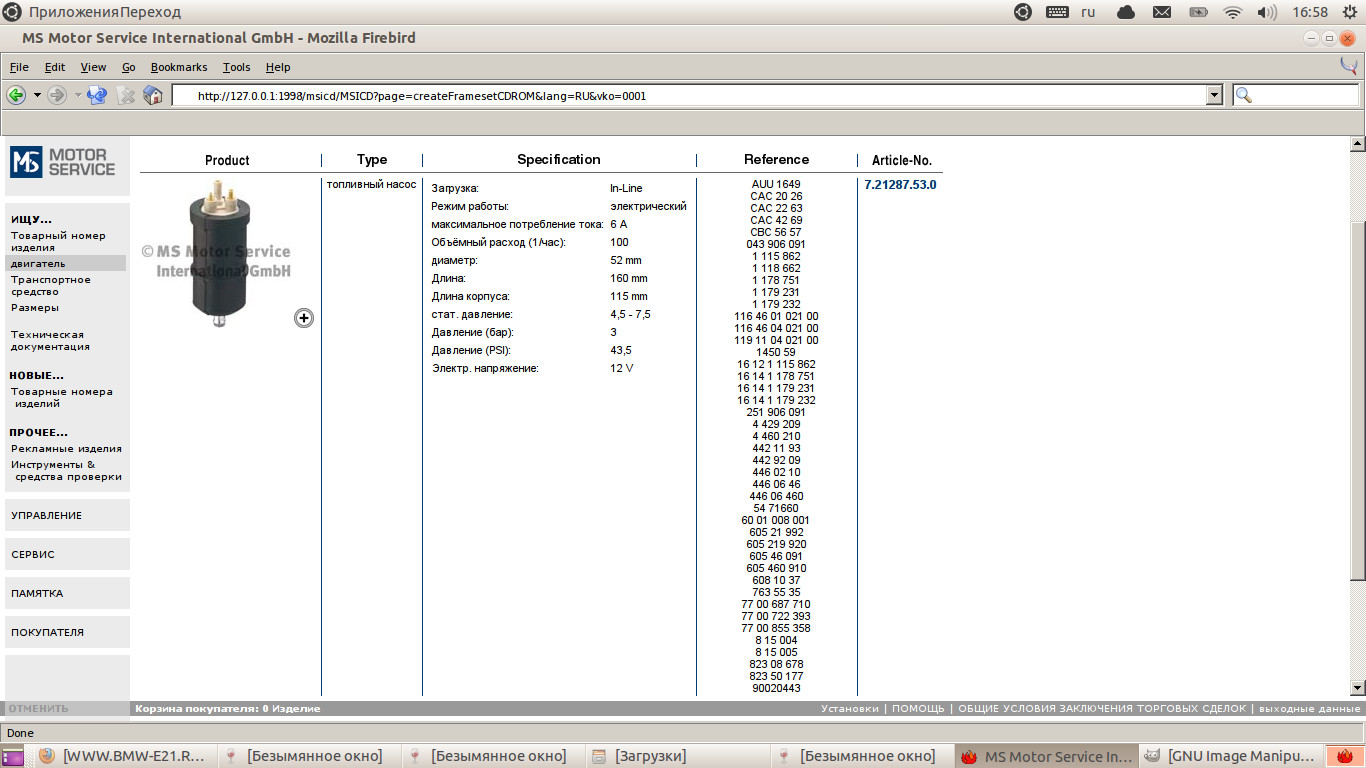Viewport: 1366px width, 768px height.
Task: Click the vertical page scrollbar
Action: coord(1357,400)
